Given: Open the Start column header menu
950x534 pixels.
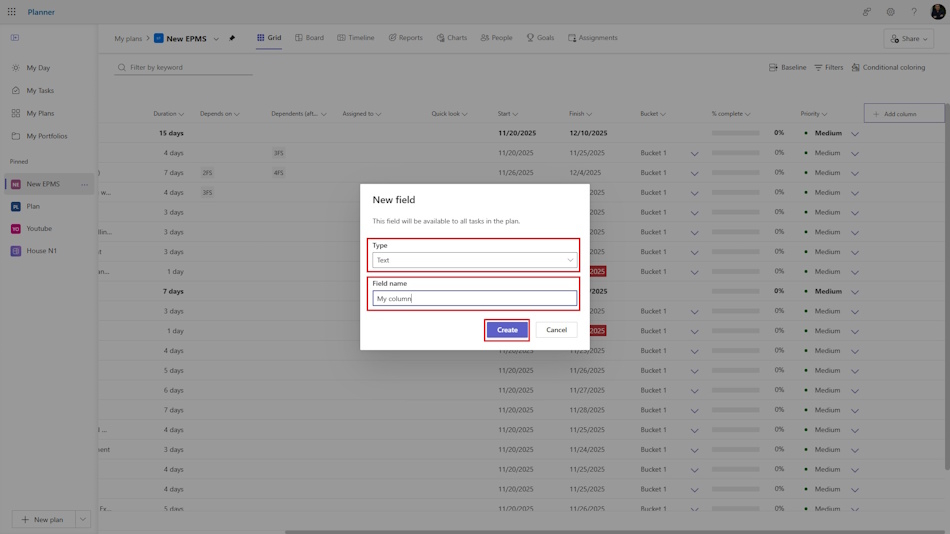Looking at the screenshot, I should click(508, 114).
